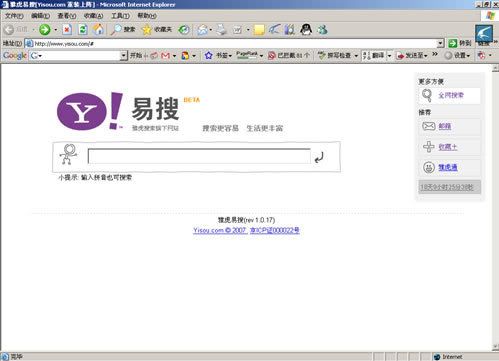Open the 雅虎通 messenger link
The image size is (499, 361).
click(448, 167)
